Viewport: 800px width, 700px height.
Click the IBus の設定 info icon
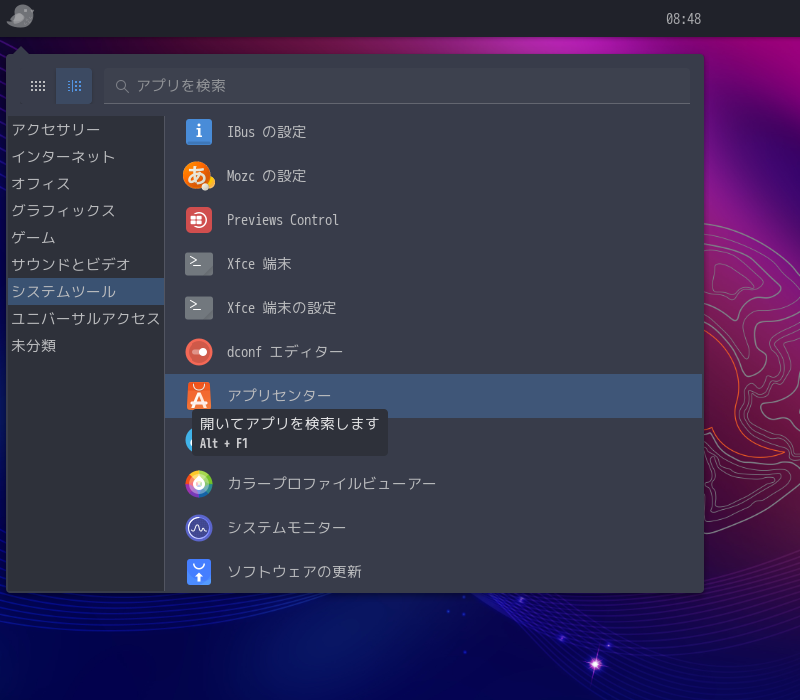click(199, 132)
